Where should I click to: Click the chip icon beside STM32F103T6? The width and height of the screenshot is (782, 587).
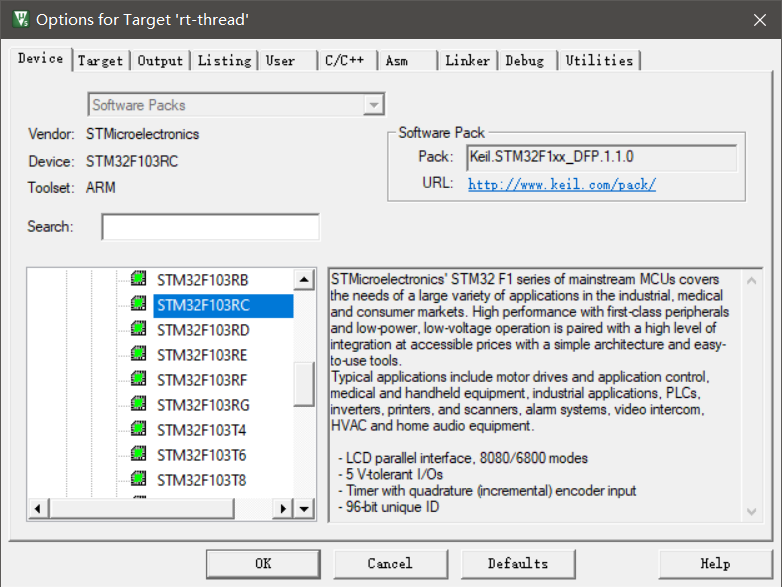pyautogui.click(x=139, y=453)
